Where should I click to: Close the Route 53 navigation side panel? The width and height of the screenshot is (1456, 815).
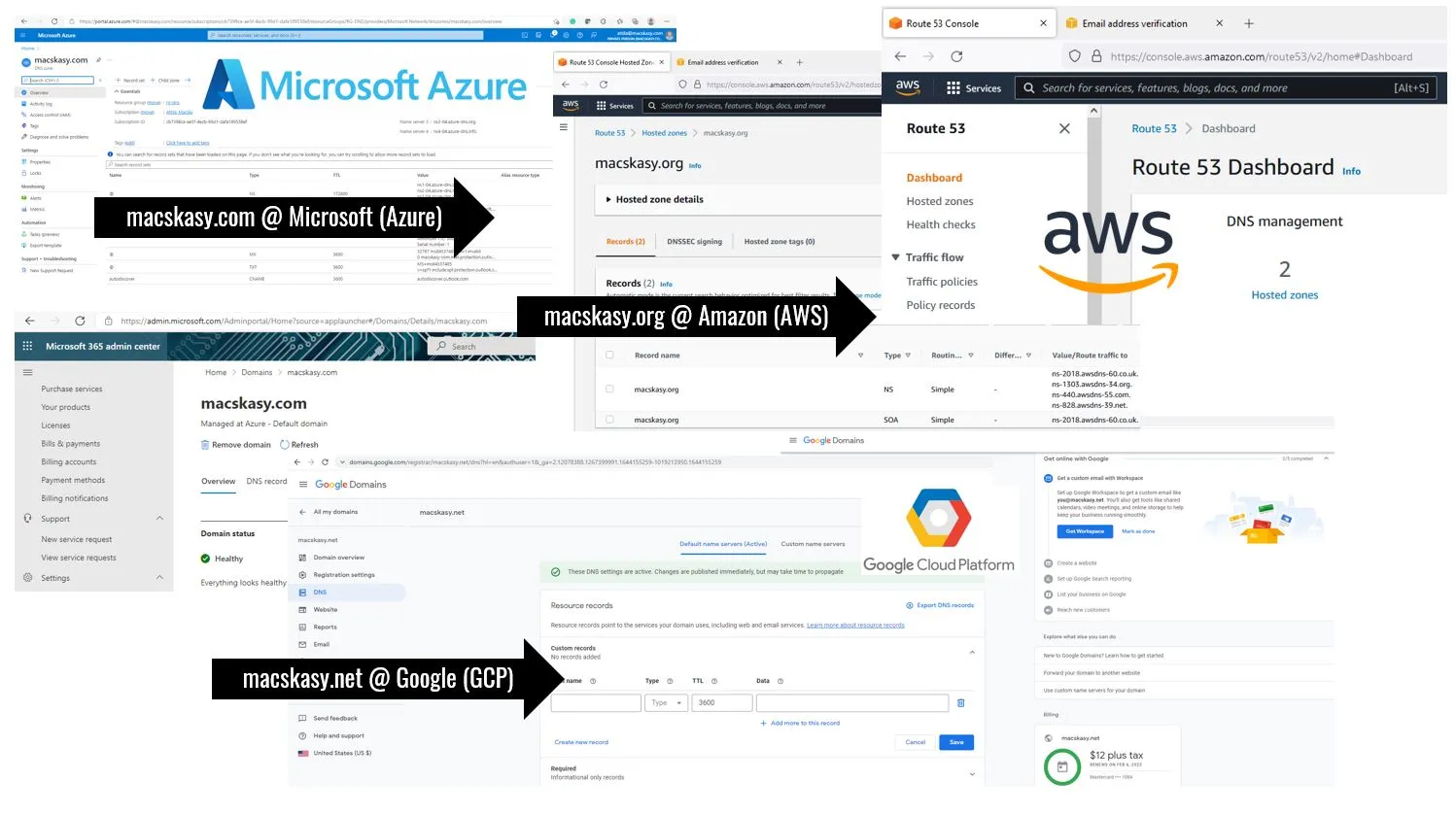pos(1064,128)
